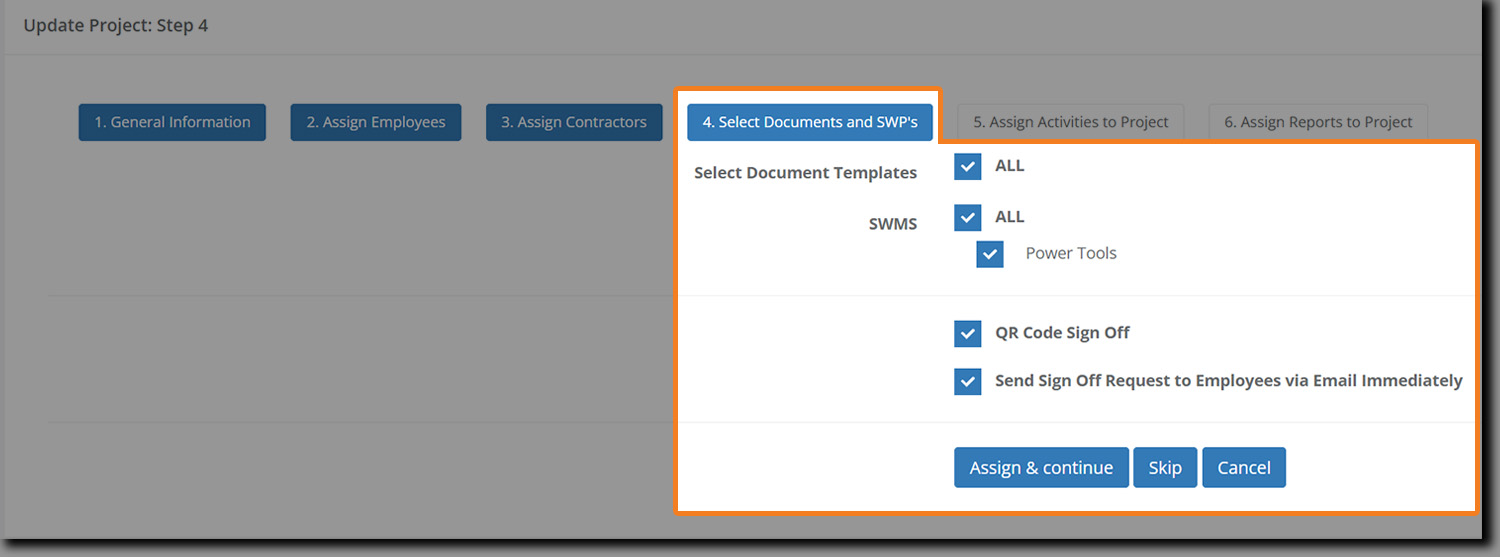The width and height of the screenshot is (1500, 557).
Task: Click the Power Tools label text
Action: pyautogui.click(x=1070, y=254)
